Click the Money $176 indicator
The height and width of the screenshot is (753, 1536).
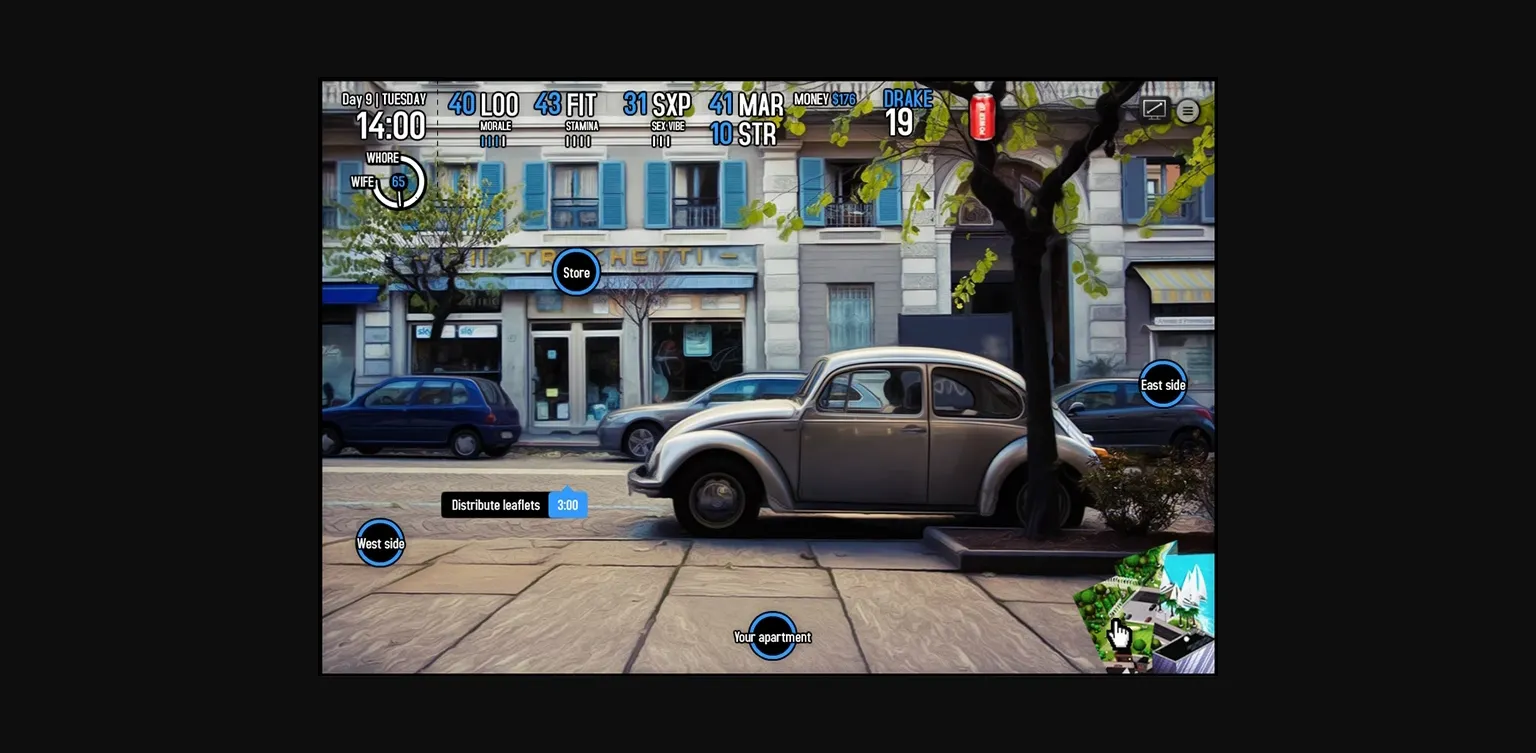click(x=824, y=99)
